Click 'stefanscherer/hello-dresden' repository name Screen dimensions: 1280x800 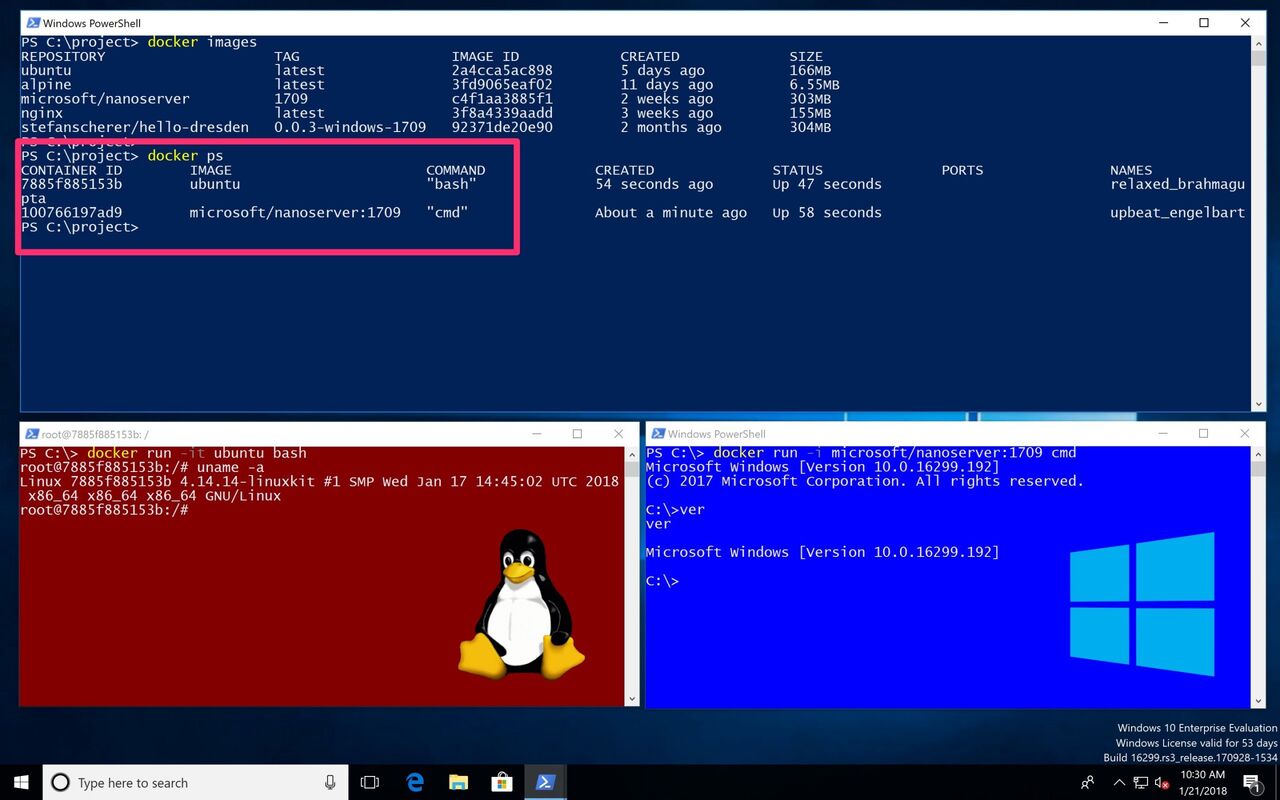click(135, 127)
